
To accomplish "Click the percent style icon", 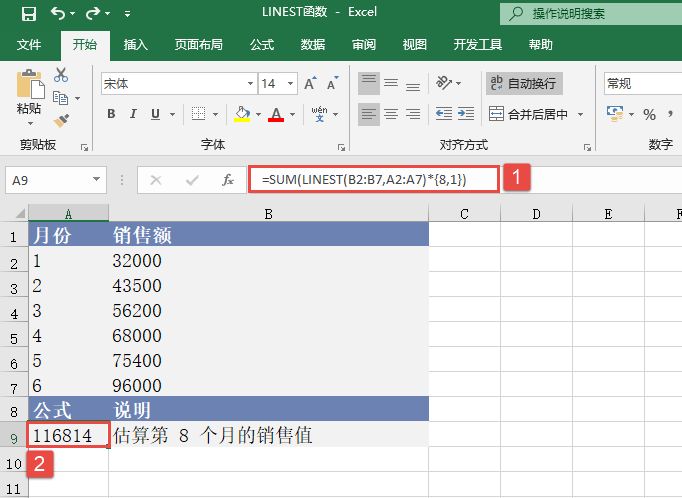I will [649, 114].
